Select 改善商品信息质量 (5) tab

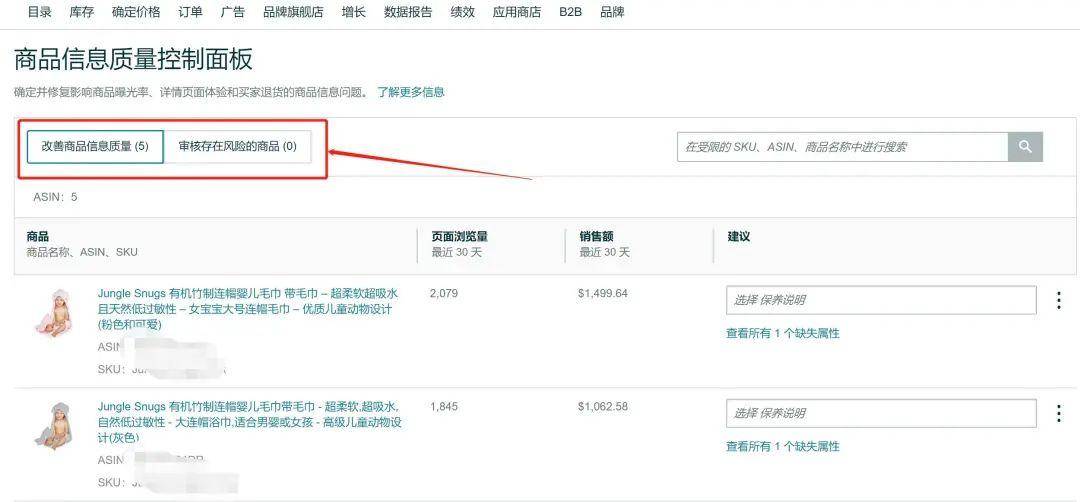click(95, 146)
